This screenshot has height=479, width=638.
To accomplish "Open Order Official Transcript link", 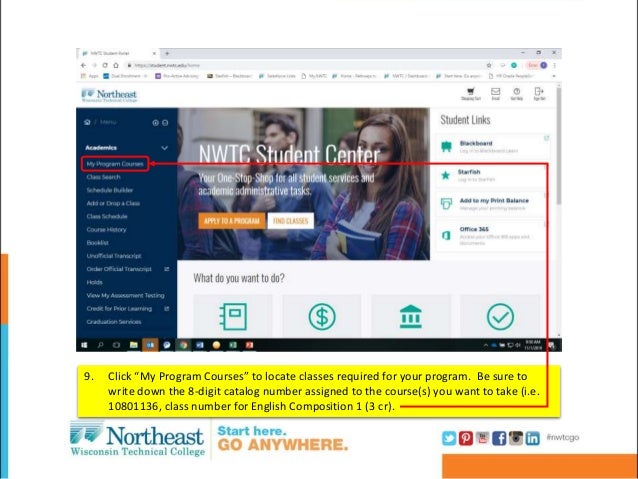I will [119, 269].
